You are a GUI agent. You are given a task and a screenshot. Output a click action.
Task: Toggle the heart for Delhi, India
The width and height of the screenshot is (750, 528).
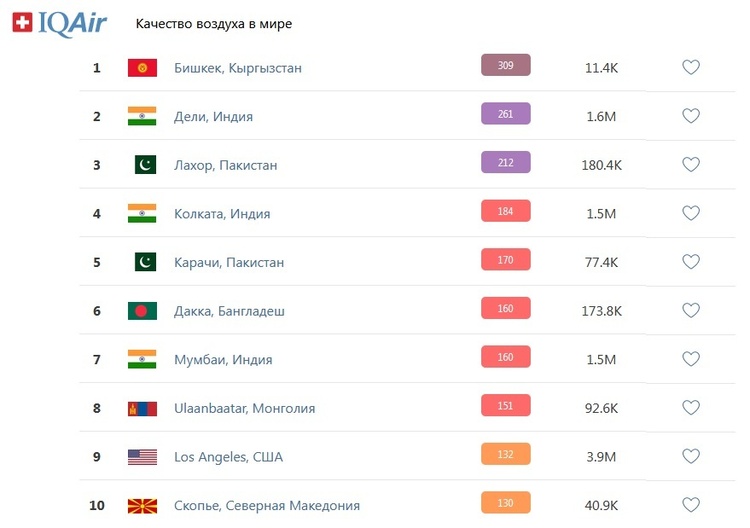[x=691, y=116]
